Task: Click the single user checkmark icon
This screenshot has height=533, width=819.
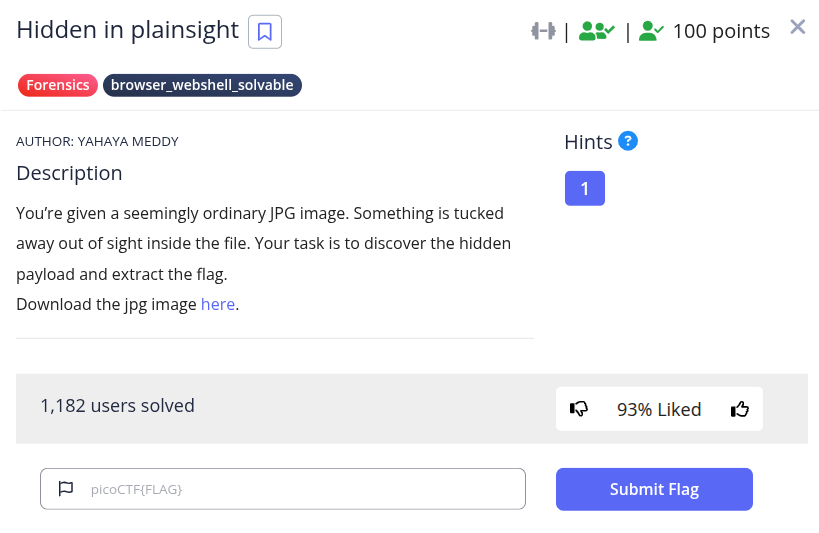Action: 651,31
